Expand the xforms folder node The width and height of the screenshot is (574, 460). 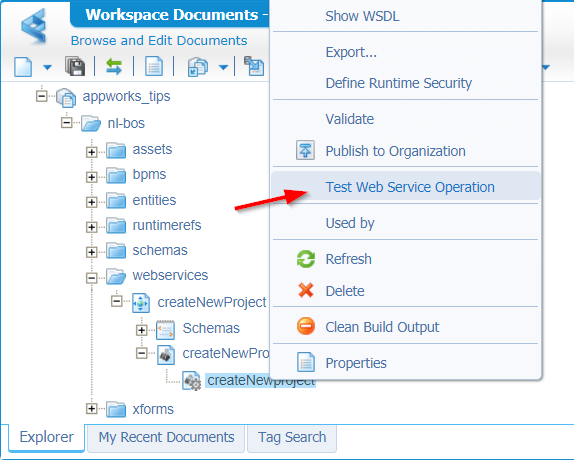92,408
